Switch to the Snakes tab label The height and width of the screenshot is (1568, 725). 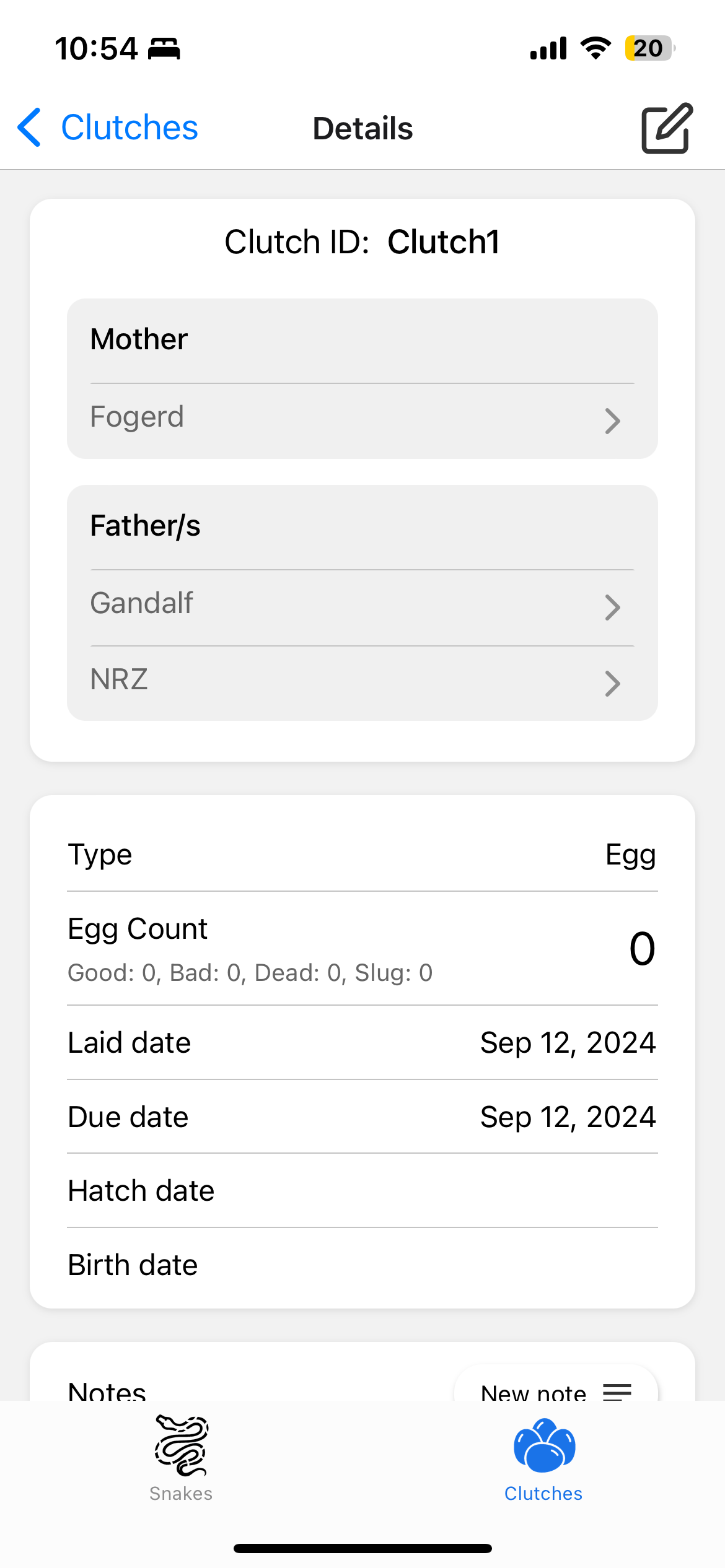[181, 1494]
